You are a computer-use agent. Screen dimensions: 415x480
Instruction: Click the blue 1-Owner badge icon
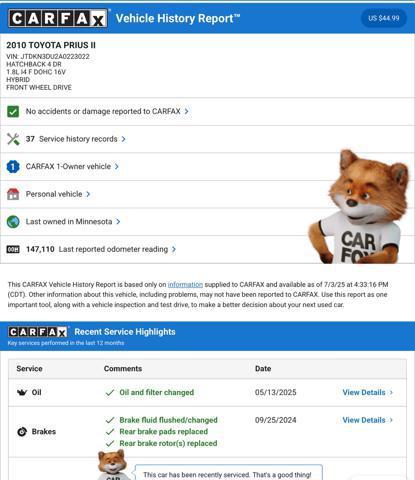[x=13, y=167]
